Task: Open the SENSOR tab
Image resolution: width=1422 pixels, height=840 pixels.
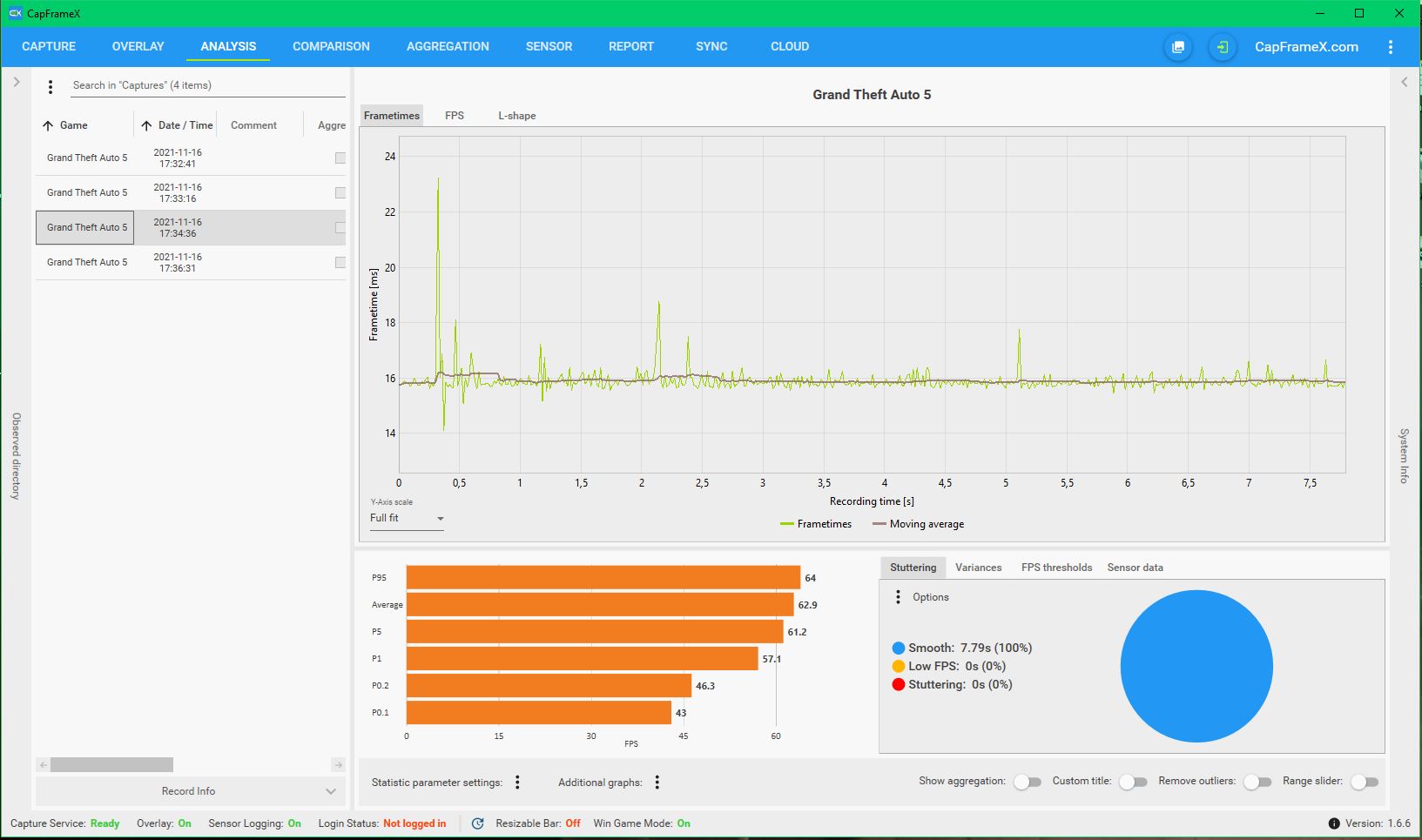Action: pos(549,46)
